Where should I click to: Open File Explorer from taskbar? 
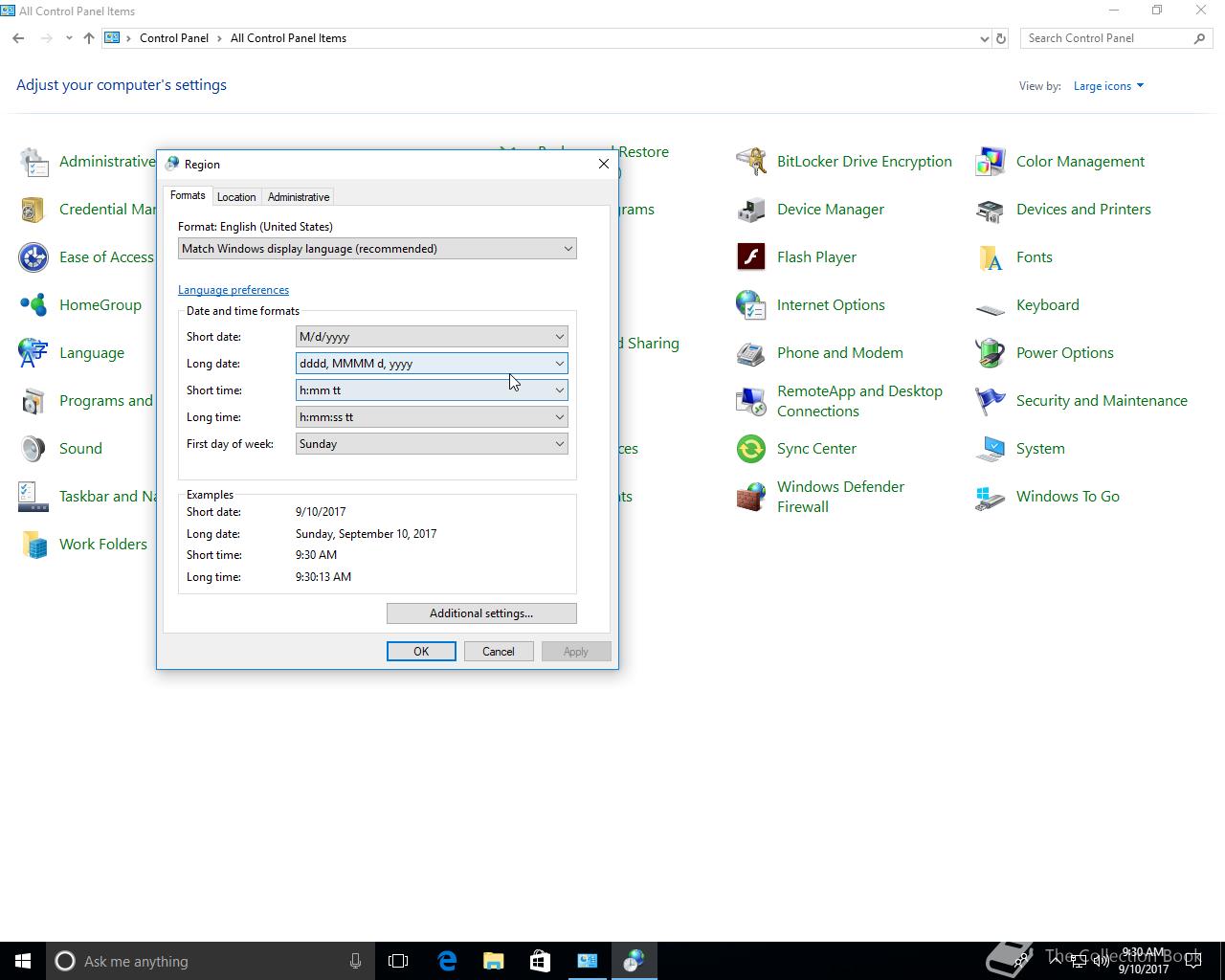pos(494,961)
